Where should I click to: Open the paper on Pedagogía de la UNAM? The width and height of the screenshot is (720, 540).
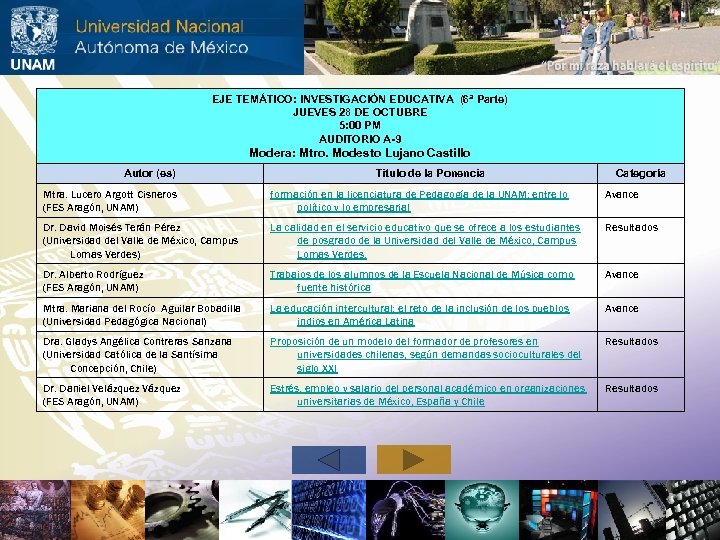(419, 201)
